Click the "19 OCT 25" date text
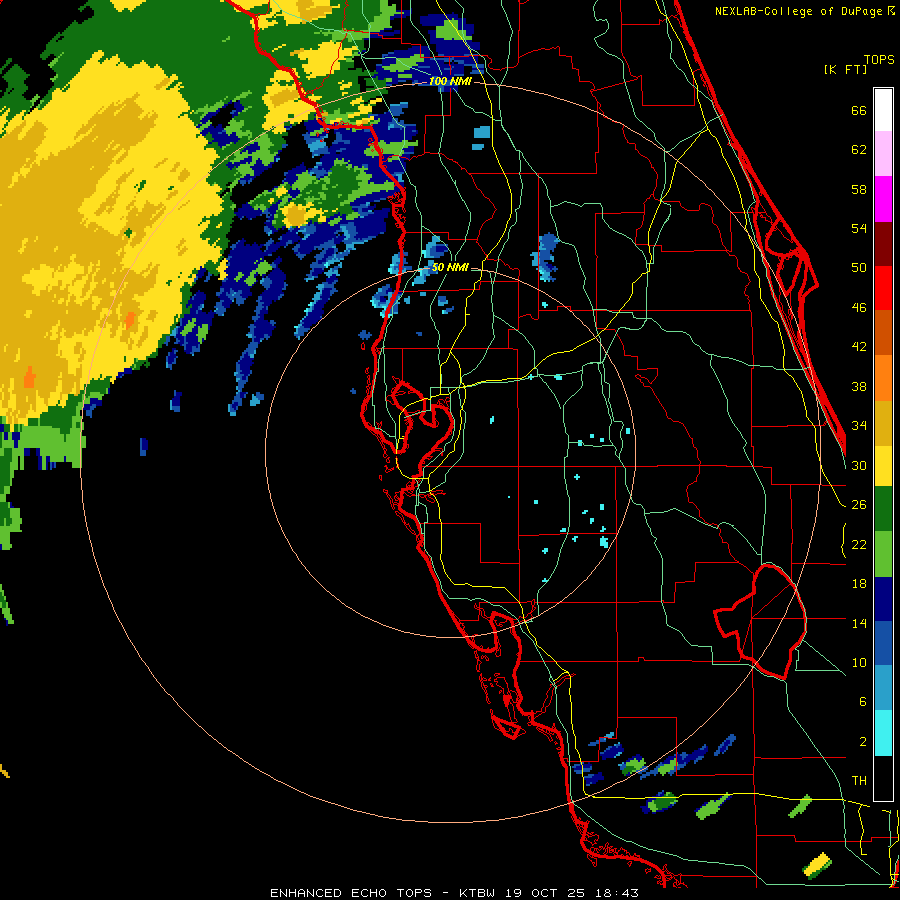The height and width of the screenshot is (900, 900). tap(545, 893)
